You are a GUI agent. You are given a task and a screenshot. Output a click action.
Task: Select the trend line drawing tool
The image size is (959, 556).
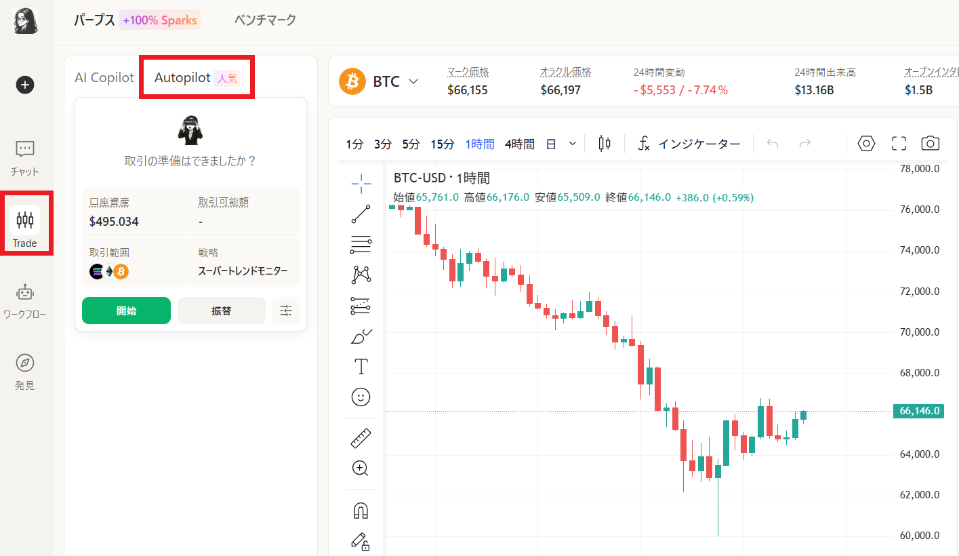(361, 212)
